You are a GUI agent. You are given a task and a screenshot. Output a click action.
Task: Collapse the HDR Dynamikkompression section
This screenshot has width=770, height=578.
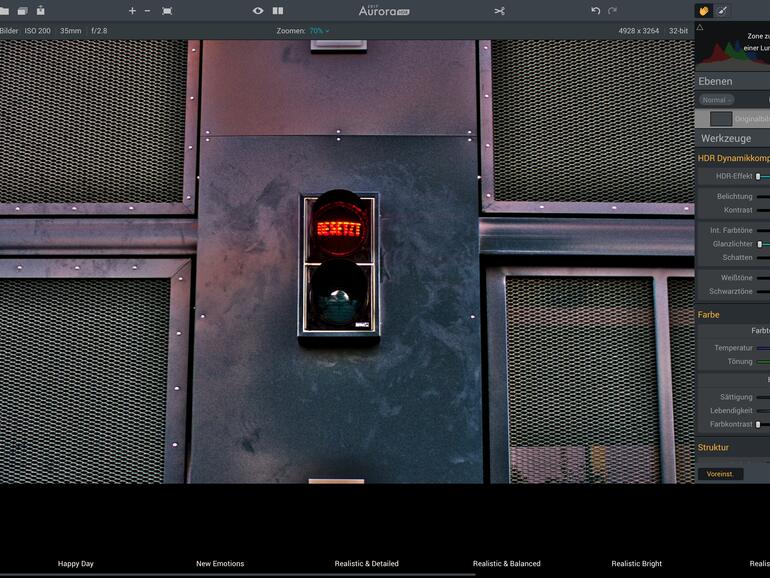coord(734,158)
